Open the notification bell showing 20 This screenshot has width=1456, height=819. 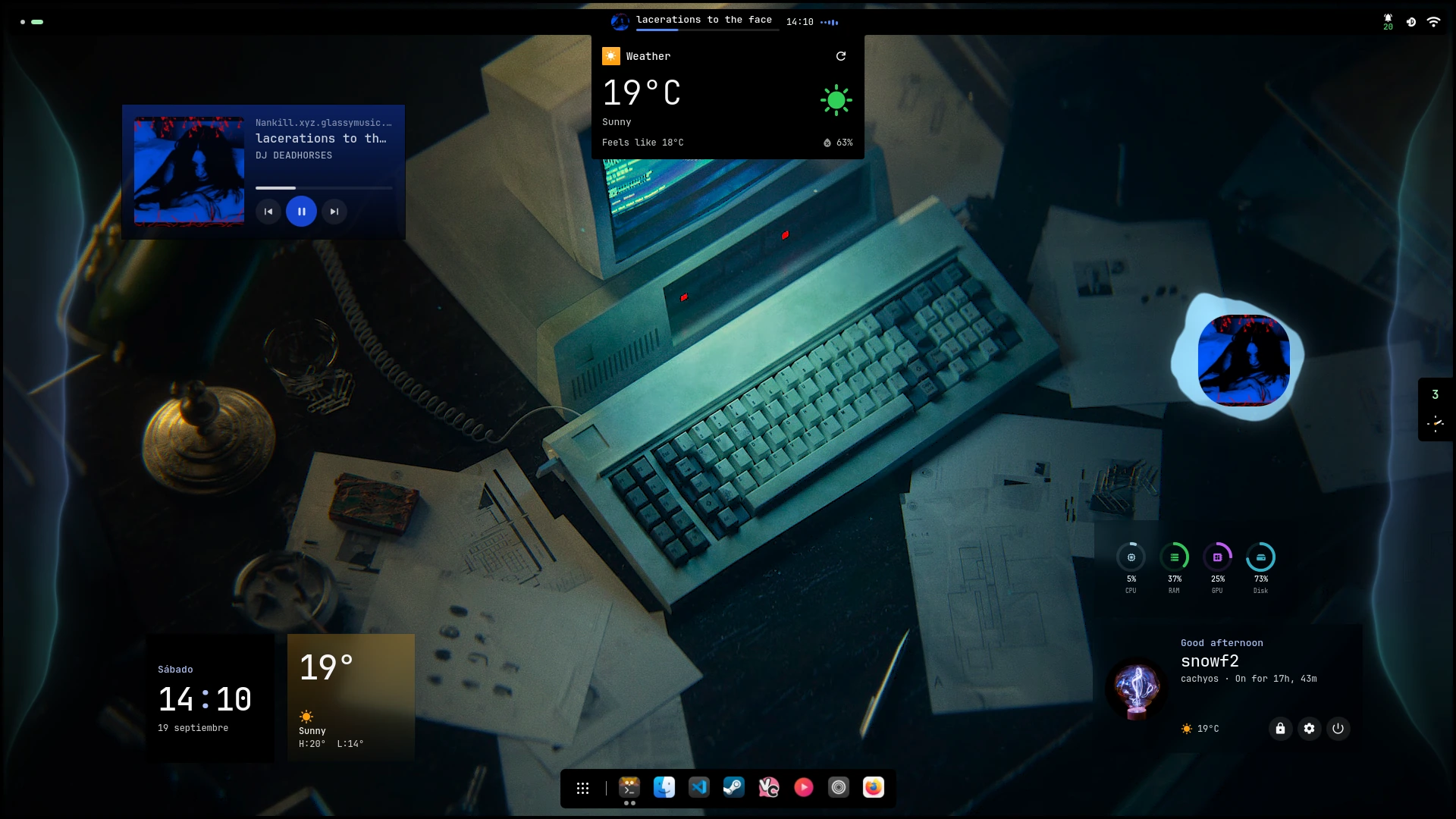coord(1388,22)
